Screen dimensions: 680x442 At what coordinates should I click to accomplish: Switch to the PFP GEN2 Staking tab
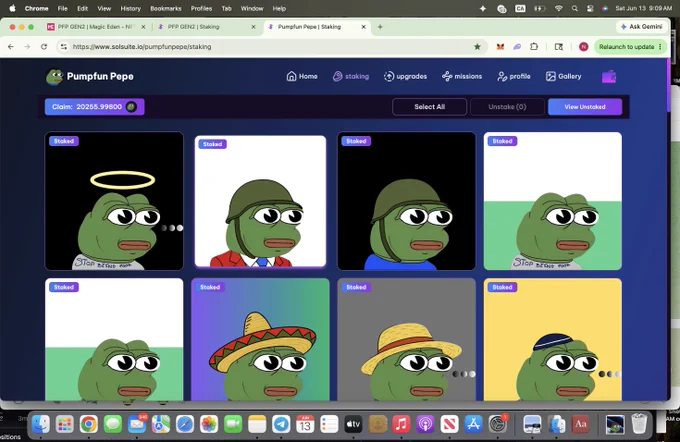[204, 27]
